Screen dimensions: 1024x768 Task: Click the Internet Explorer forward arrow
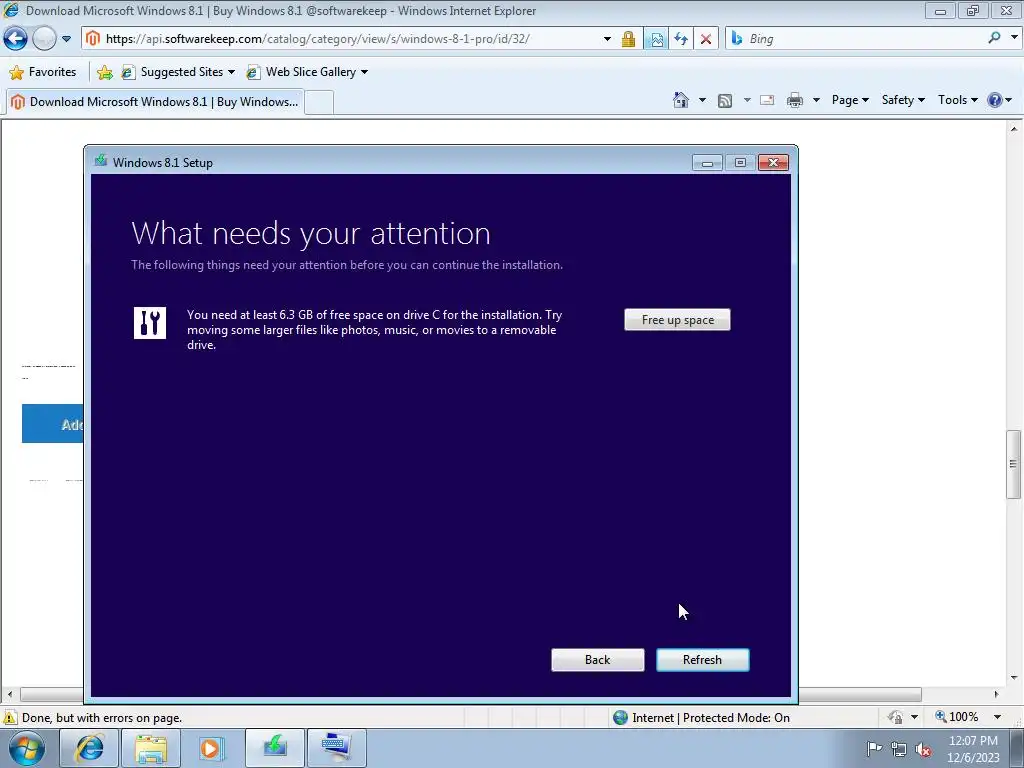(x=44, y=39)
